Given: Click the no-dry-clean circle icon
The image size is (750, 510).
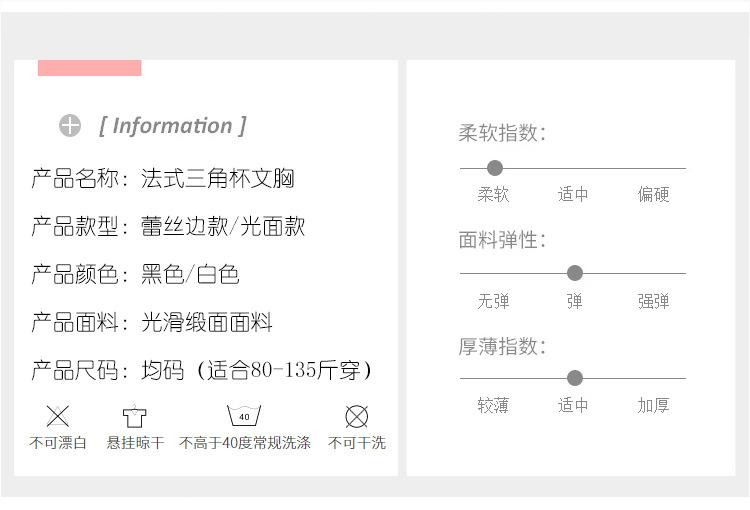Looking at the screenshot, I should point(356,416).
